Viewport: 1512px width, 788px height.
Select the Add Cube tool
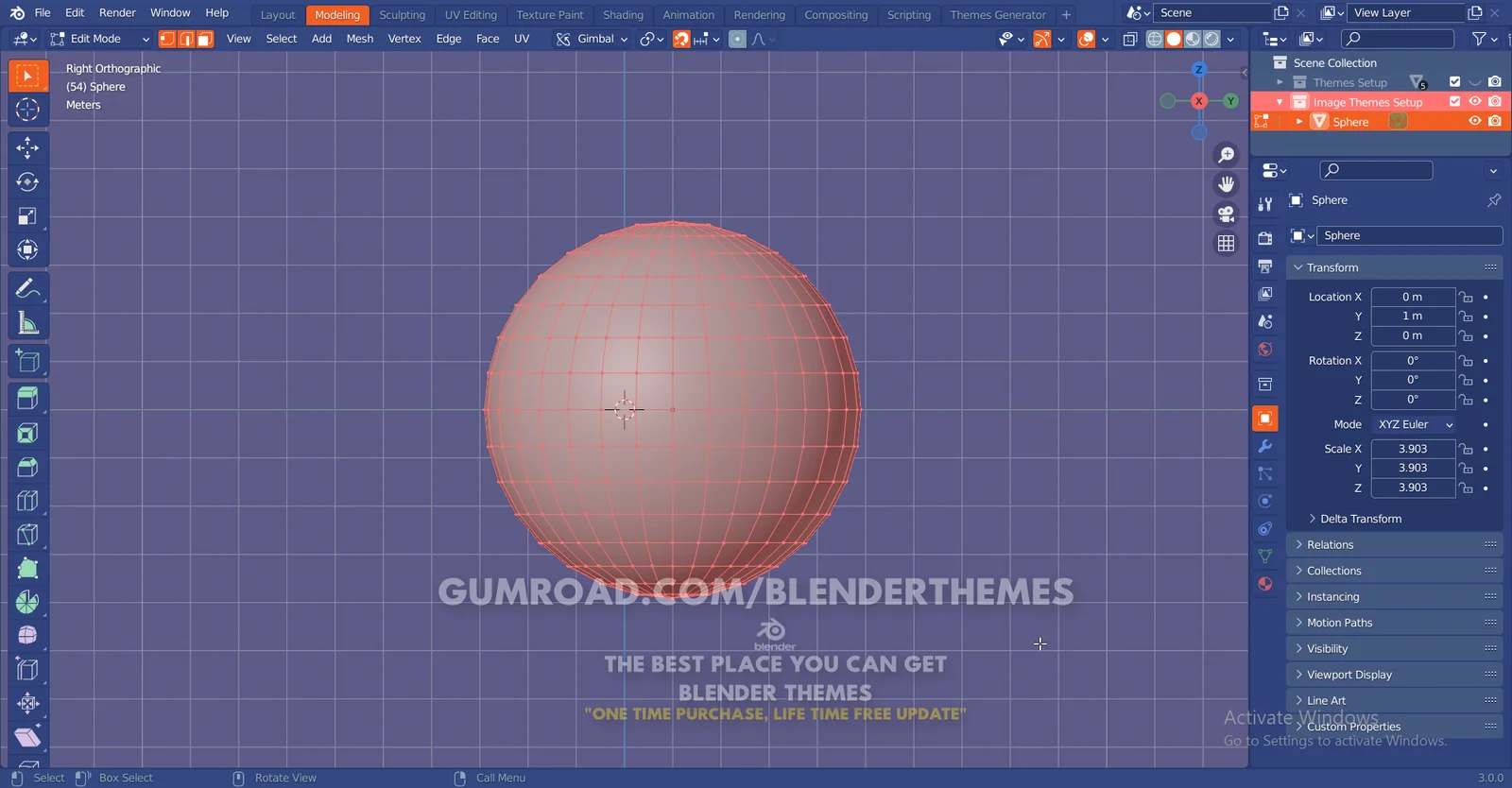(x=27, y=361)
